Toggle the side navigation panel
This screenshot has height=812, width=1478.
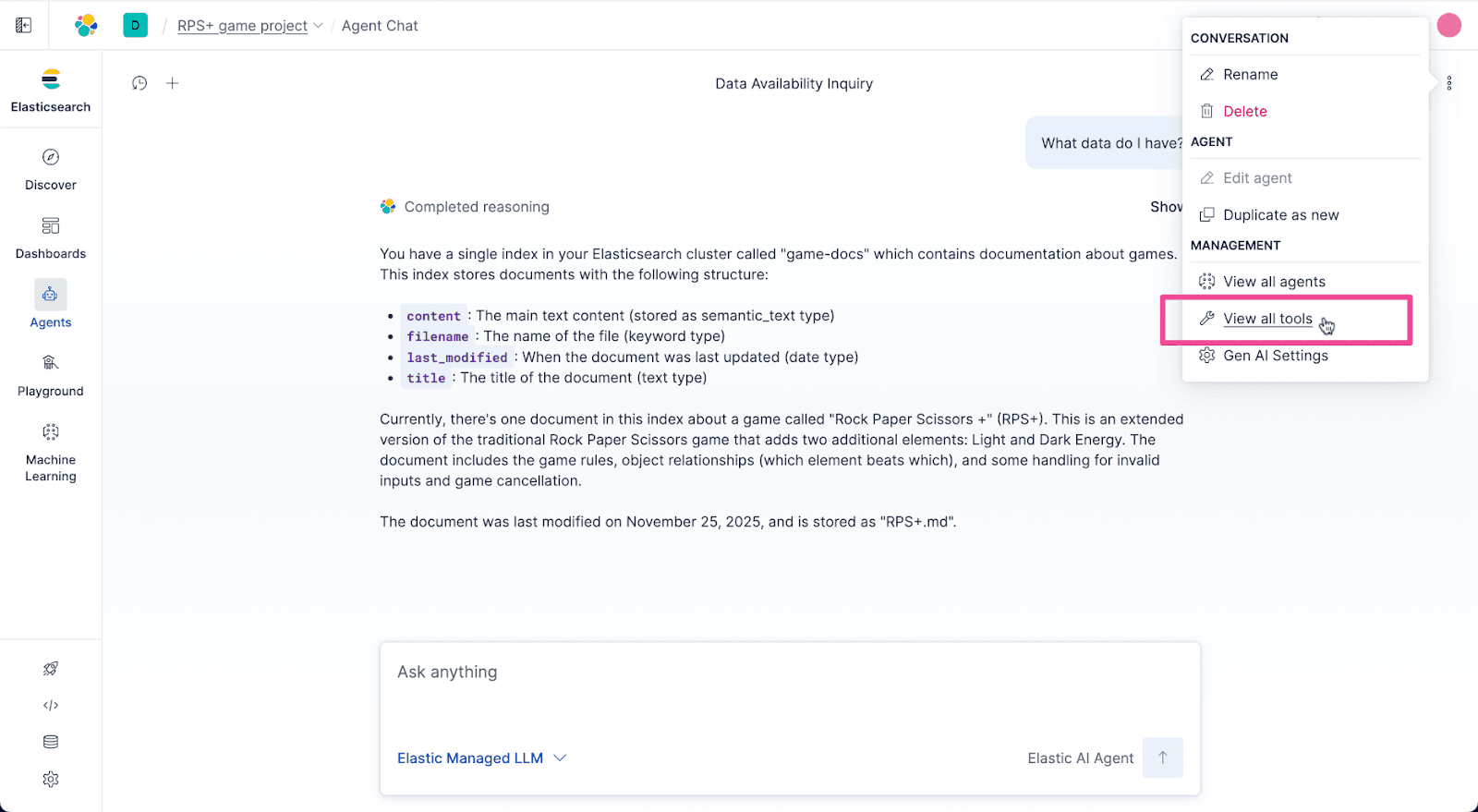[x=24, y=26]
